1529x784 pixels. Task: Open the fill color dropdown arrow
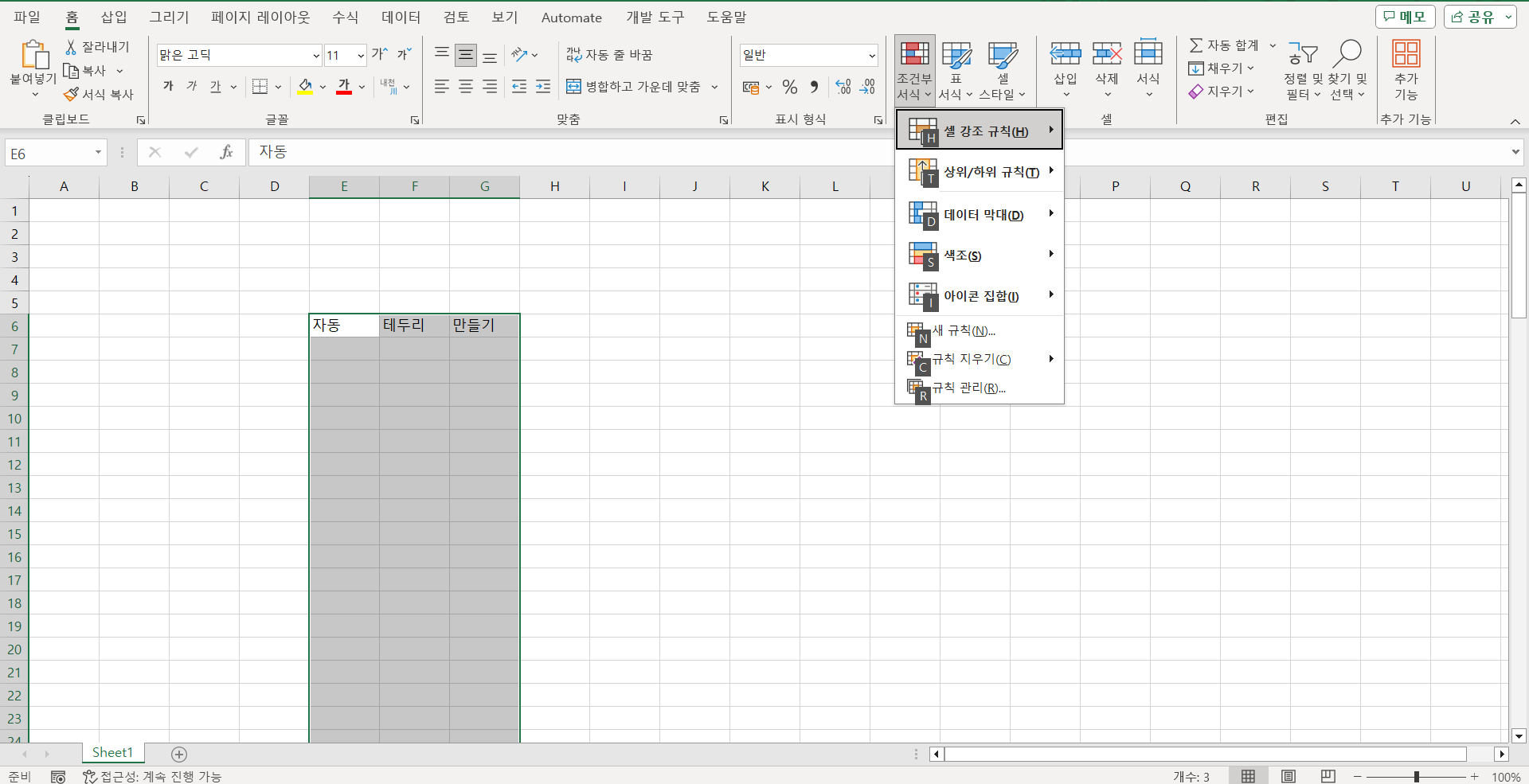[323, 87]
